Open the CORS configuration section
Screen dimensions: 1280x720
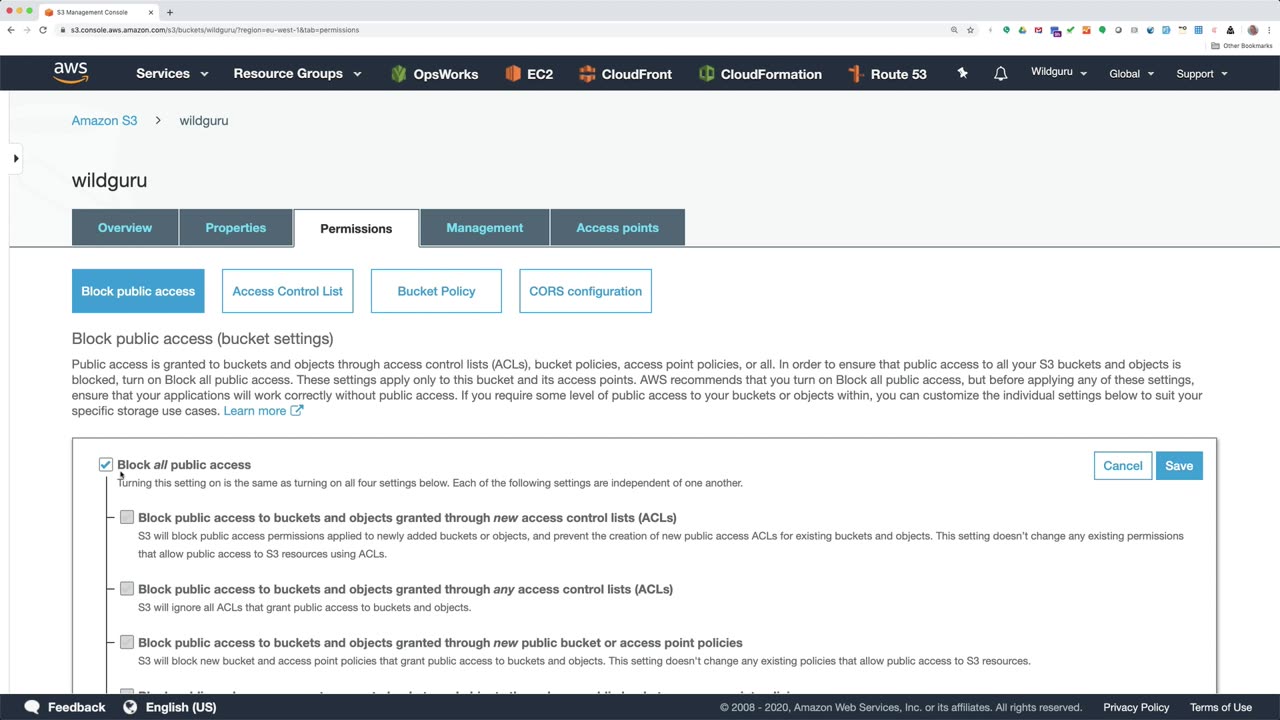tap(586, 291)
